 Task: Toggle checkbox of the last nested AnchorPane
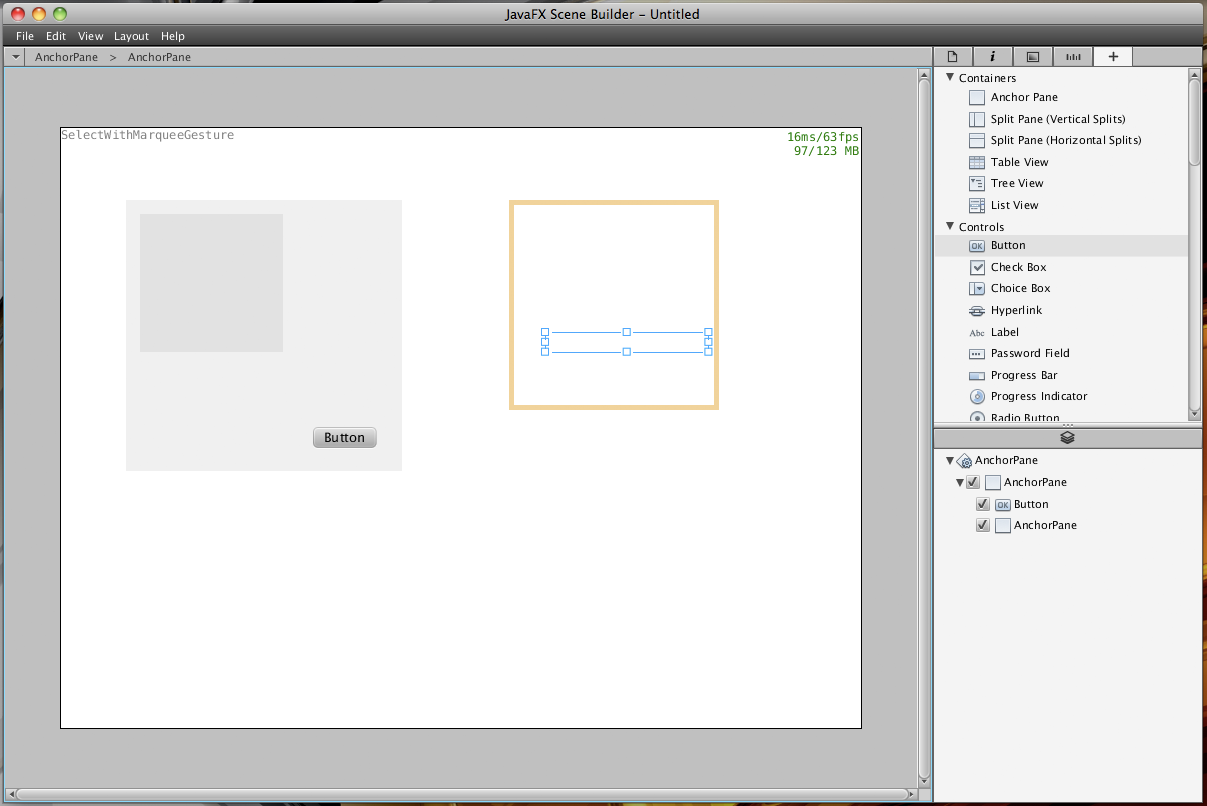(x=982, y=525)
